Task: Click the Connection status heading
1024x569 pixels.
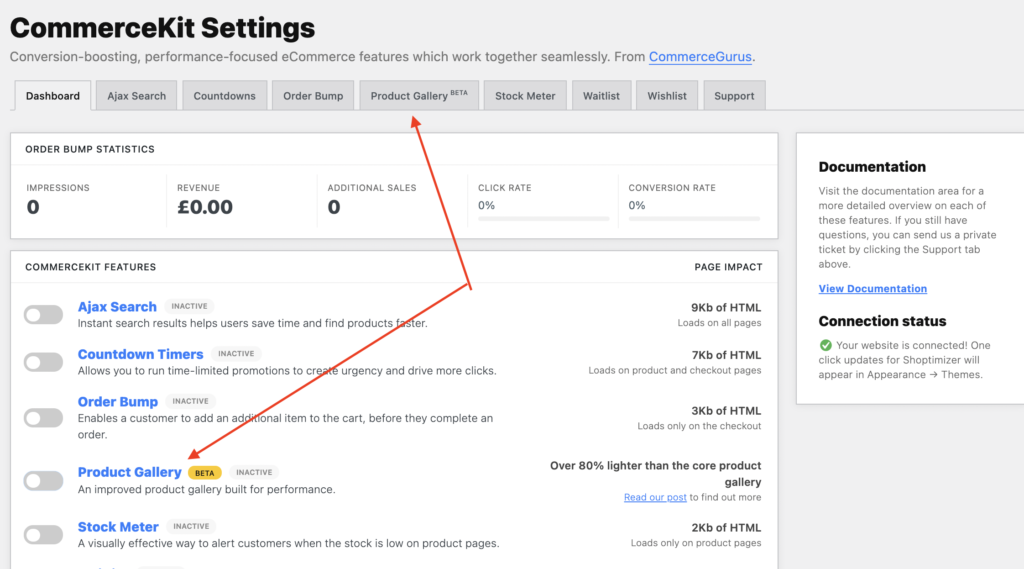Action: 882,321
